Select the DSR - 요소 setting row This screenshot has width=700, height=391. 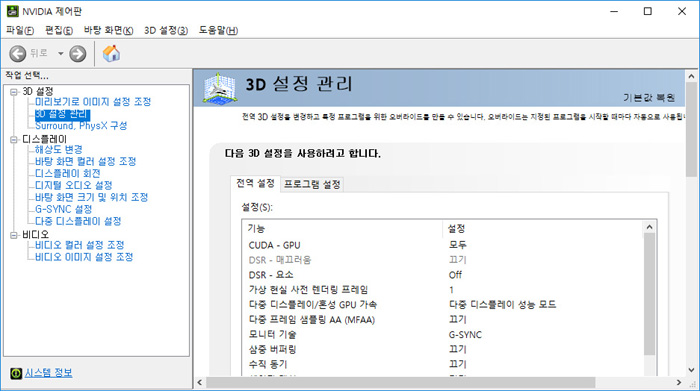(443, 275)
